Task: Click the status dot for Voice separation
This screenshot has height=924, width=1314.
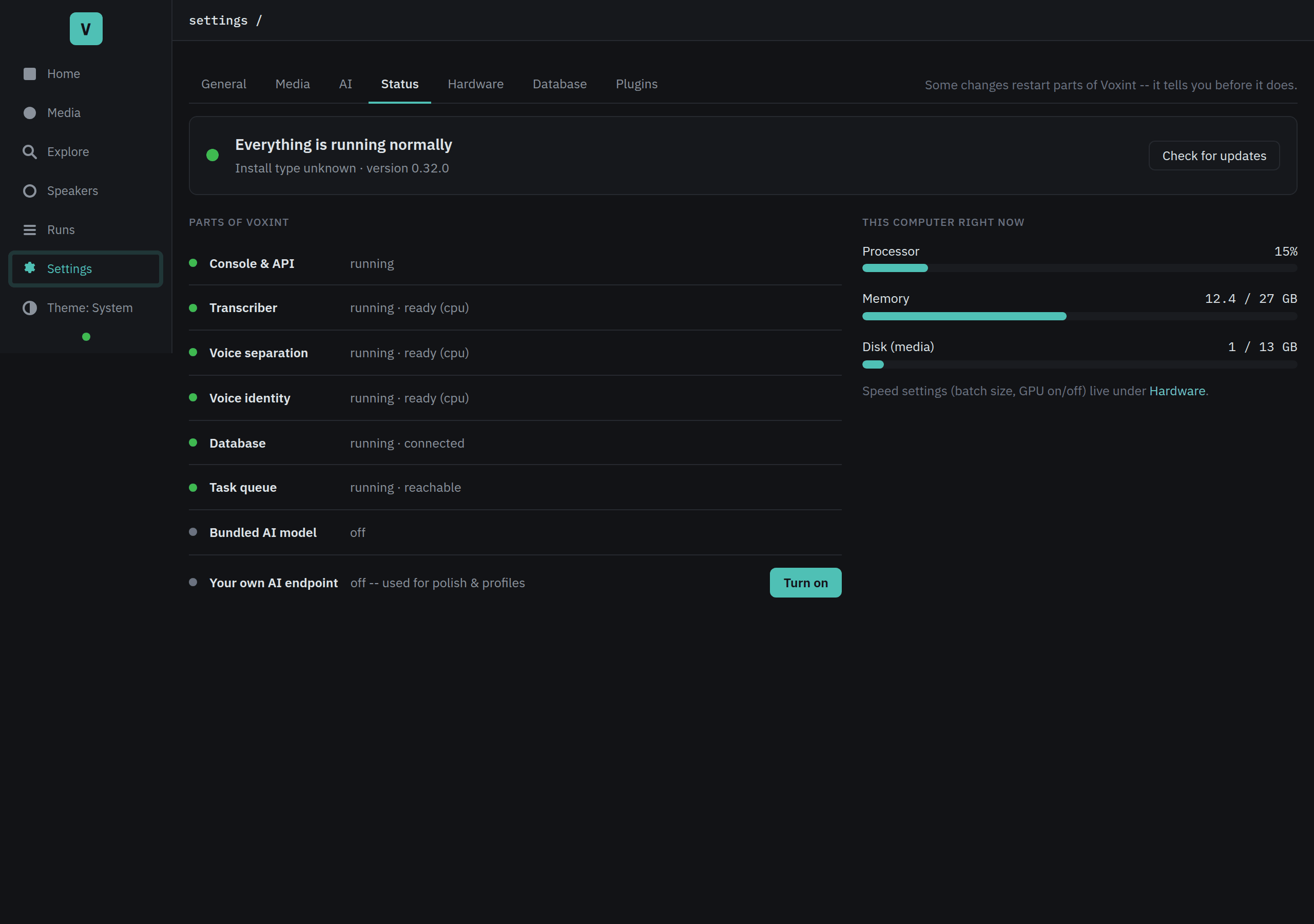Action: click(193, 353)
